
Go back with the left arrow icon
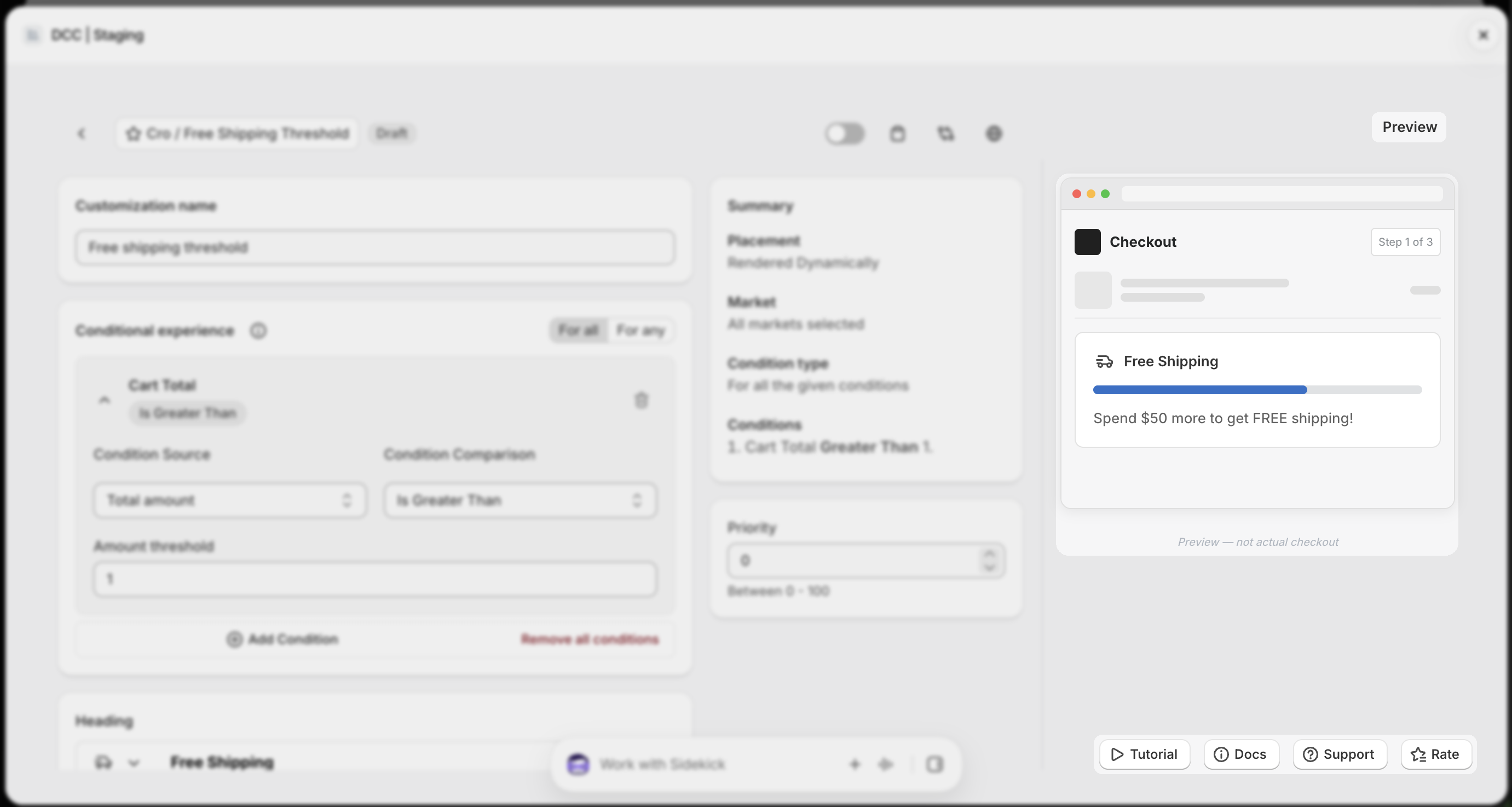point(82,134)
